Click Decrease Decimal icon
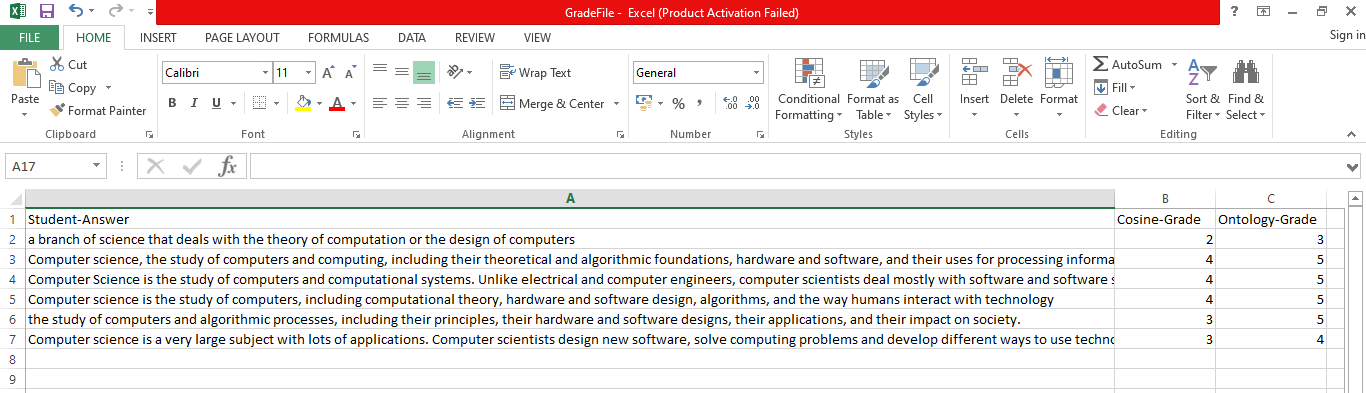The height and width of the screenshot is (393, 1366). coord(753,103)
